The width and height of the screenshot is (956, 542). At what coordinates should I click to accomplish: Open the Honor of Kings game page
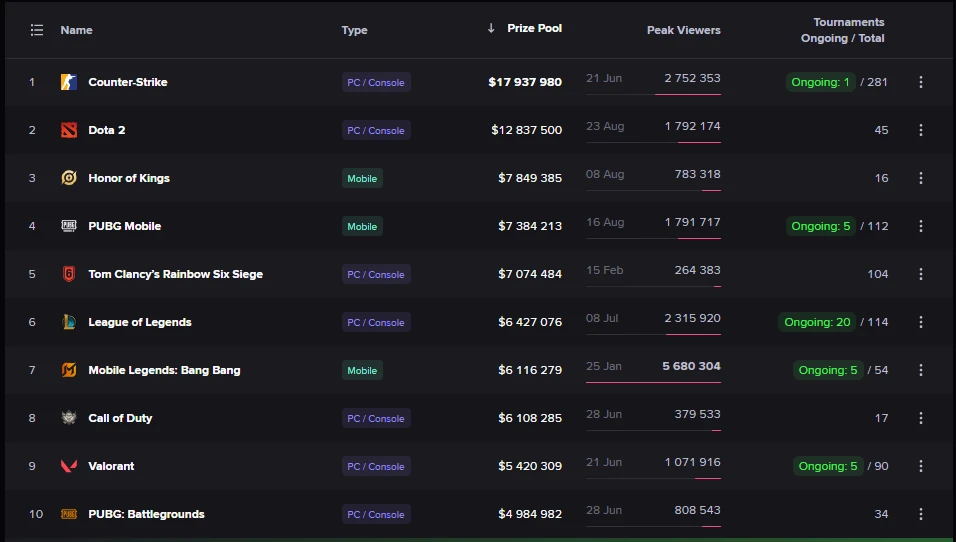coord(129,178)
